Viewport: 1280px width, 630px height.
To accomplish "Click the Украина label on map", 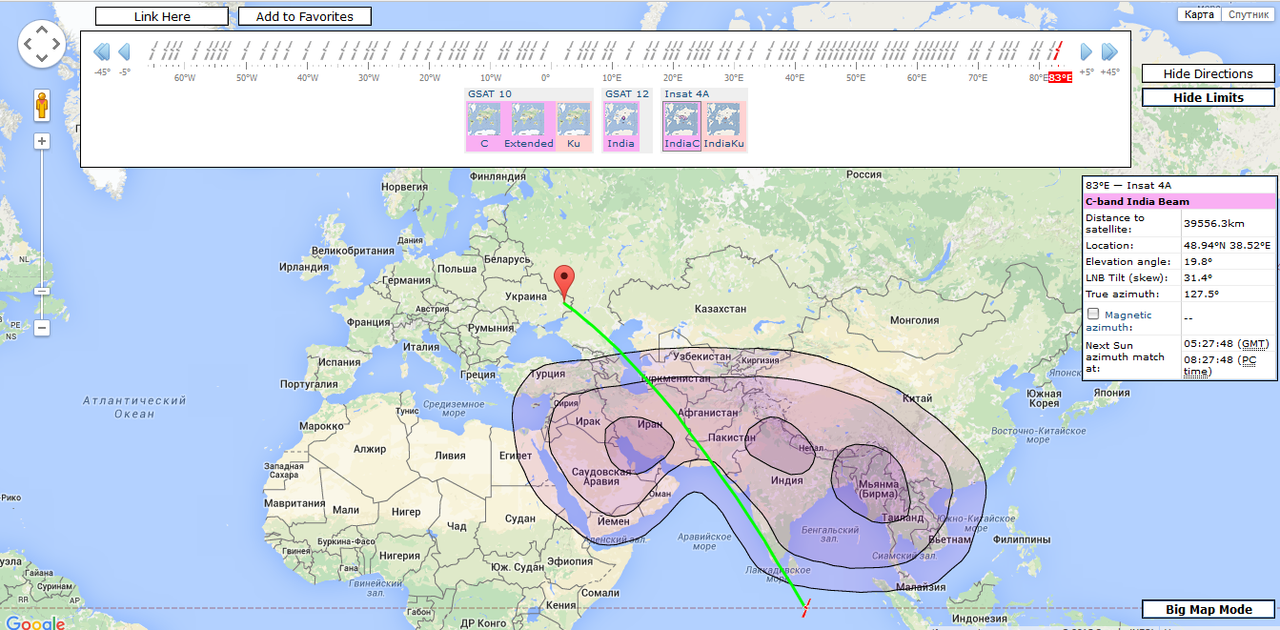I will pyautogui.click(x=525, y=296).
